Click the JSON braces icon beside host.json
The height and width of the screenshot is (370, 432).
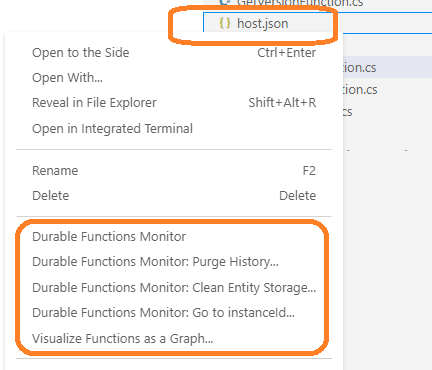pos(225,23)
